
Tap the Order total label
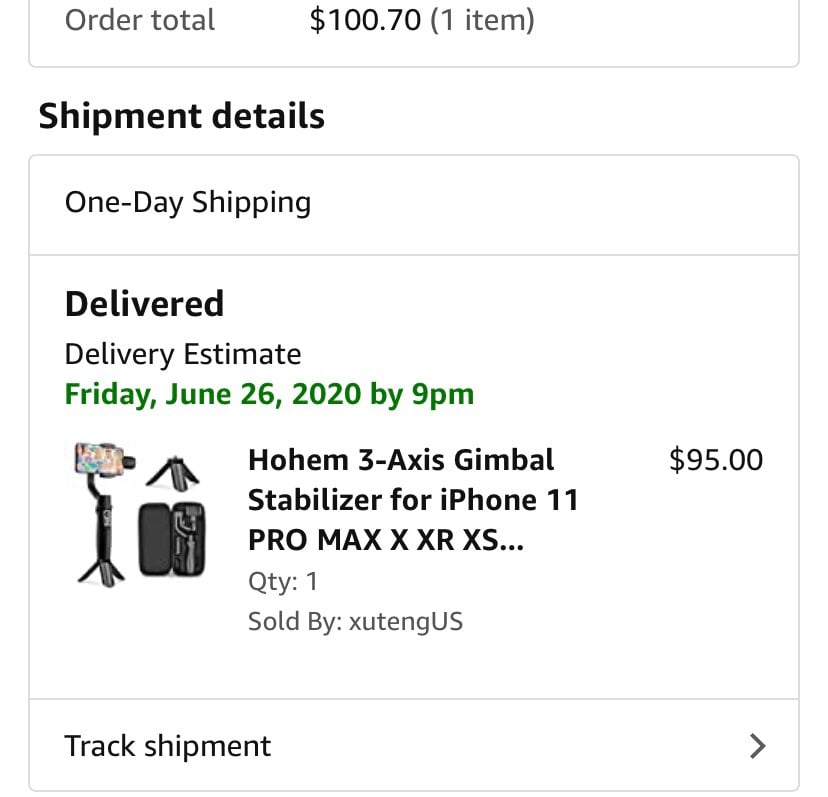[x=139, y=20]
